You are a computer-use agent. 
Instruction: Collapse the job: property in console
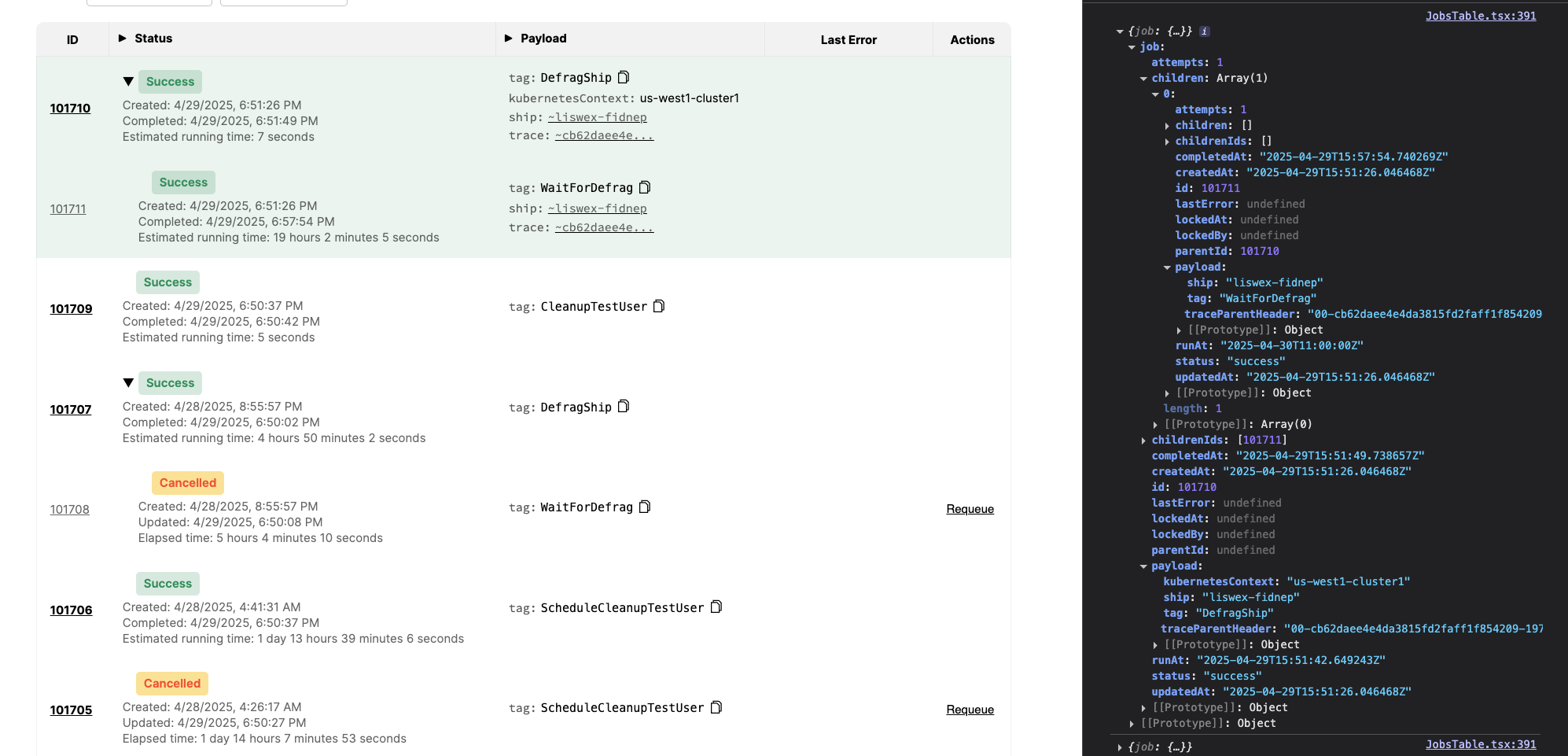[x=1132, y=47]
